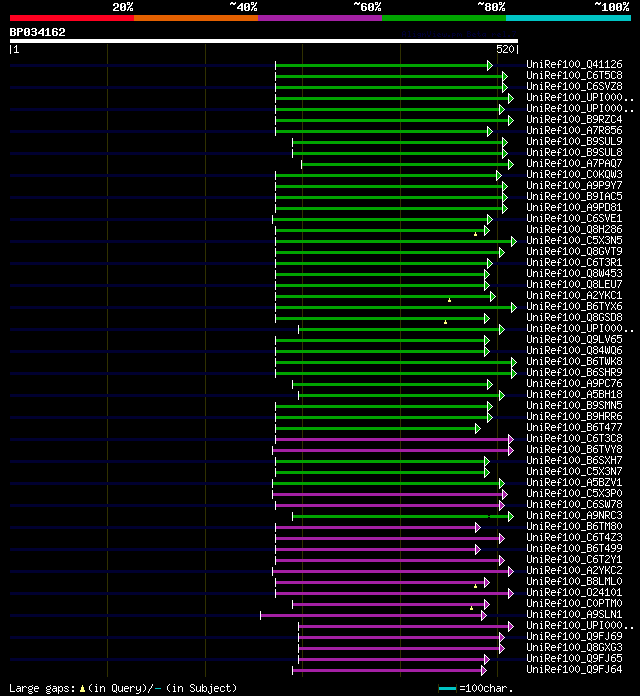
Task: Pick the UniRef100_C0PTM0 entry
Action: [x=574, y=603]
